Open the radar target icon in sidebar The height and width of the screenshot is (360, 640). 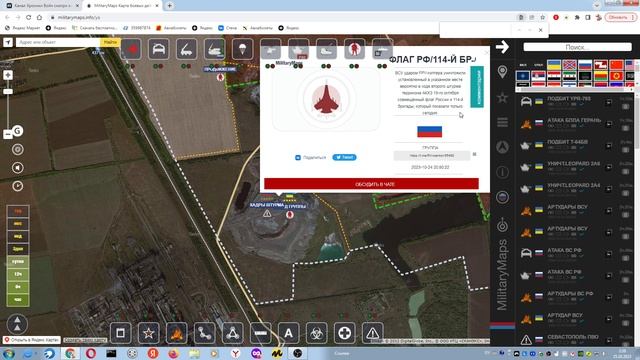tap(502, 225)
